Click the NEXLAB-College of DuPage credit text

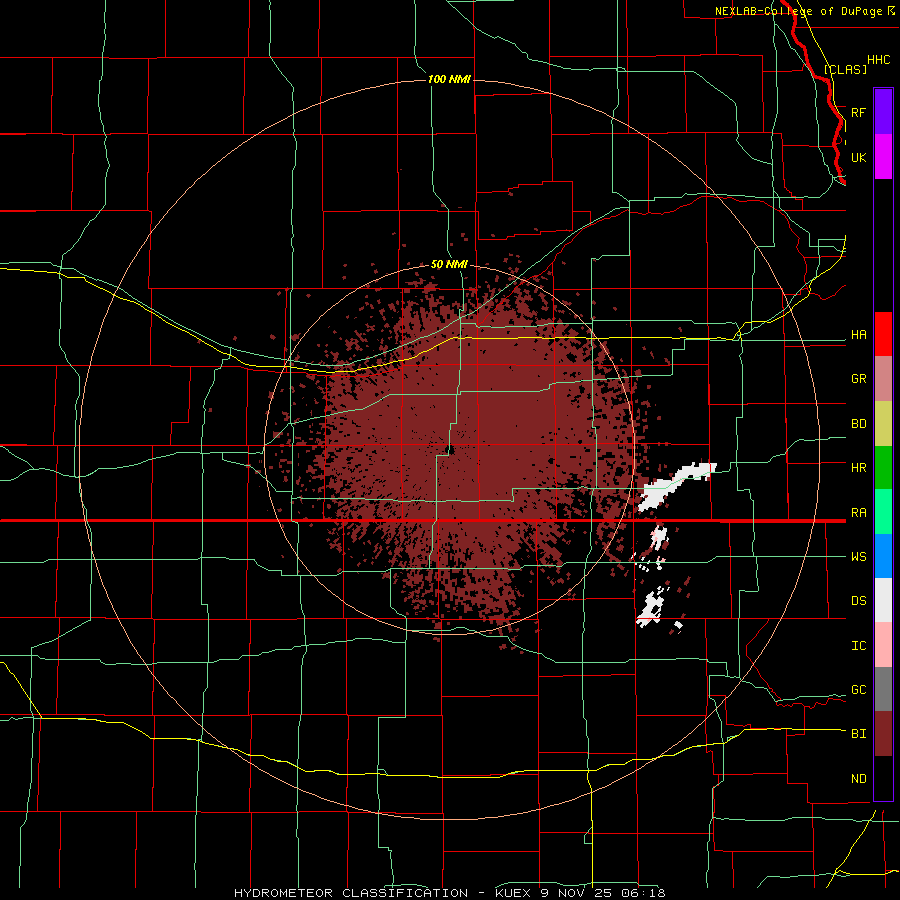(x=798, y=11)
